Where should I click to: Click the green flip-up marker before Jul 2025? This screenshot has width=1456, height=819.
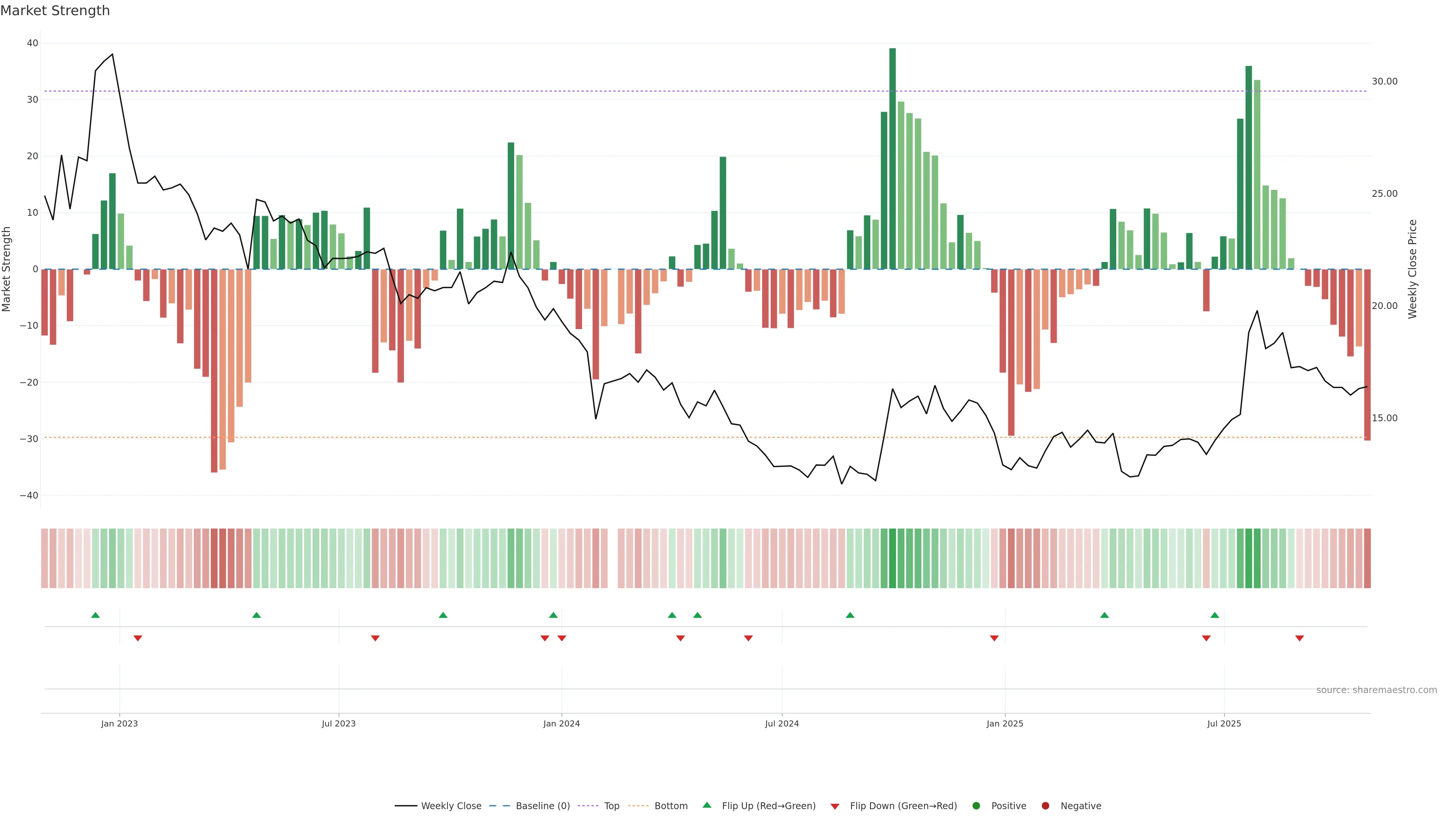click(1214, 615)
